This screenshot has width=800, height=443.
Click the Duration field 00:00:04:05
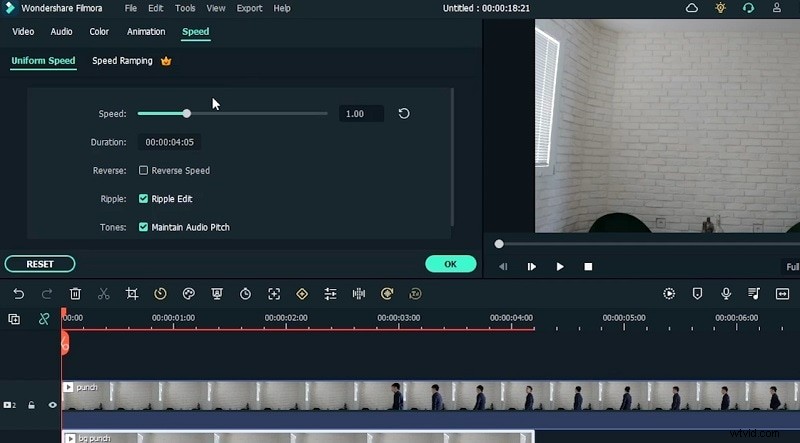[x=169, y=142]
